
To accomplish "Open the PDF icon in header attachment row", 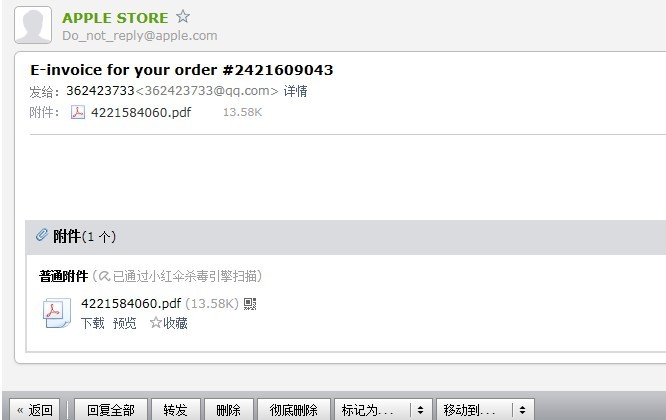I will coord(78,112).
